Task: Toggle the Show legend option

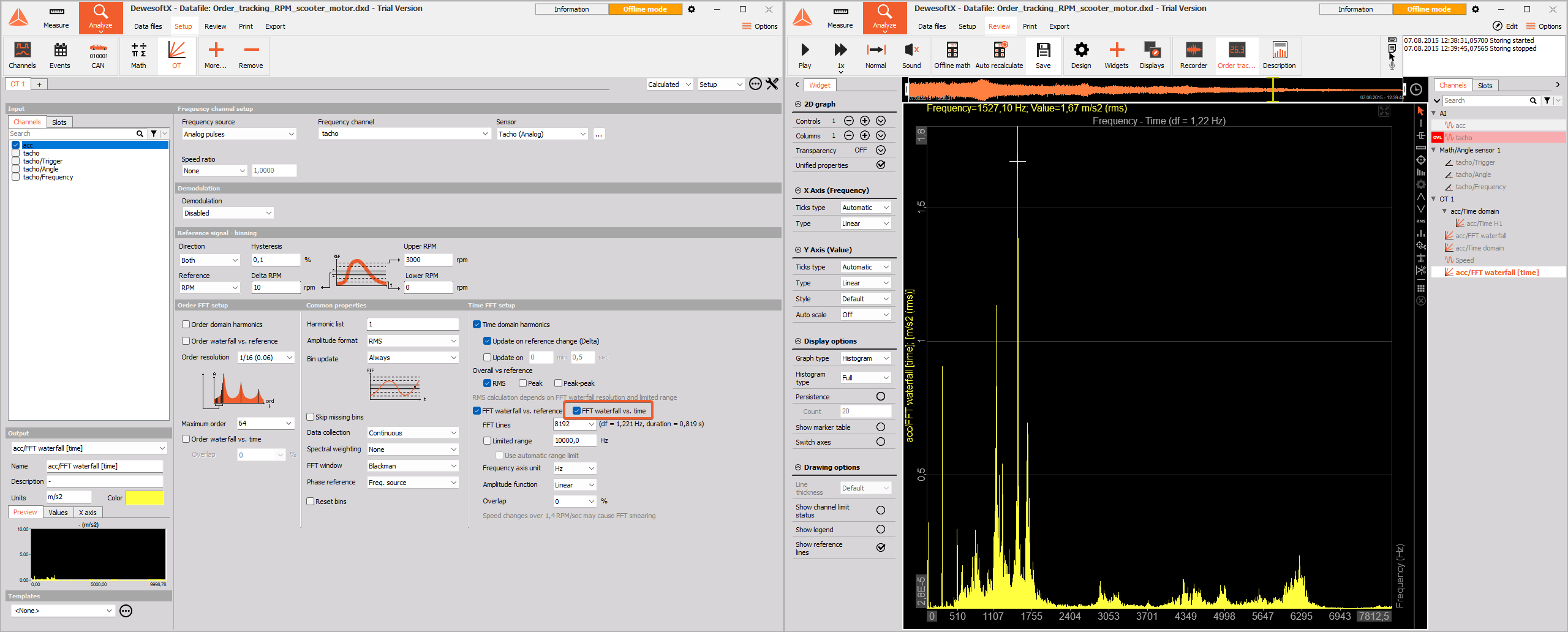Action: tap(881, 530)
